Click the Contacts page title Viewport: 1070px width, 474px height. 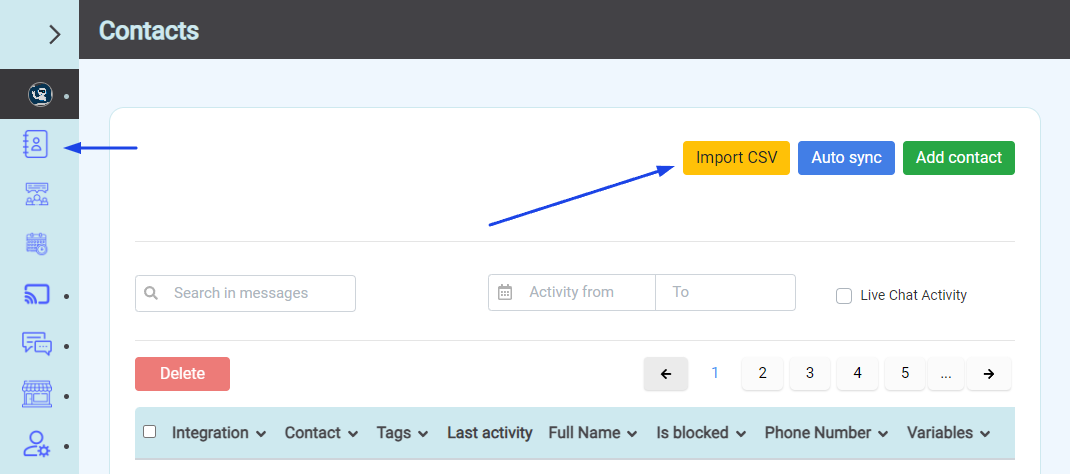tap(149, 31)
